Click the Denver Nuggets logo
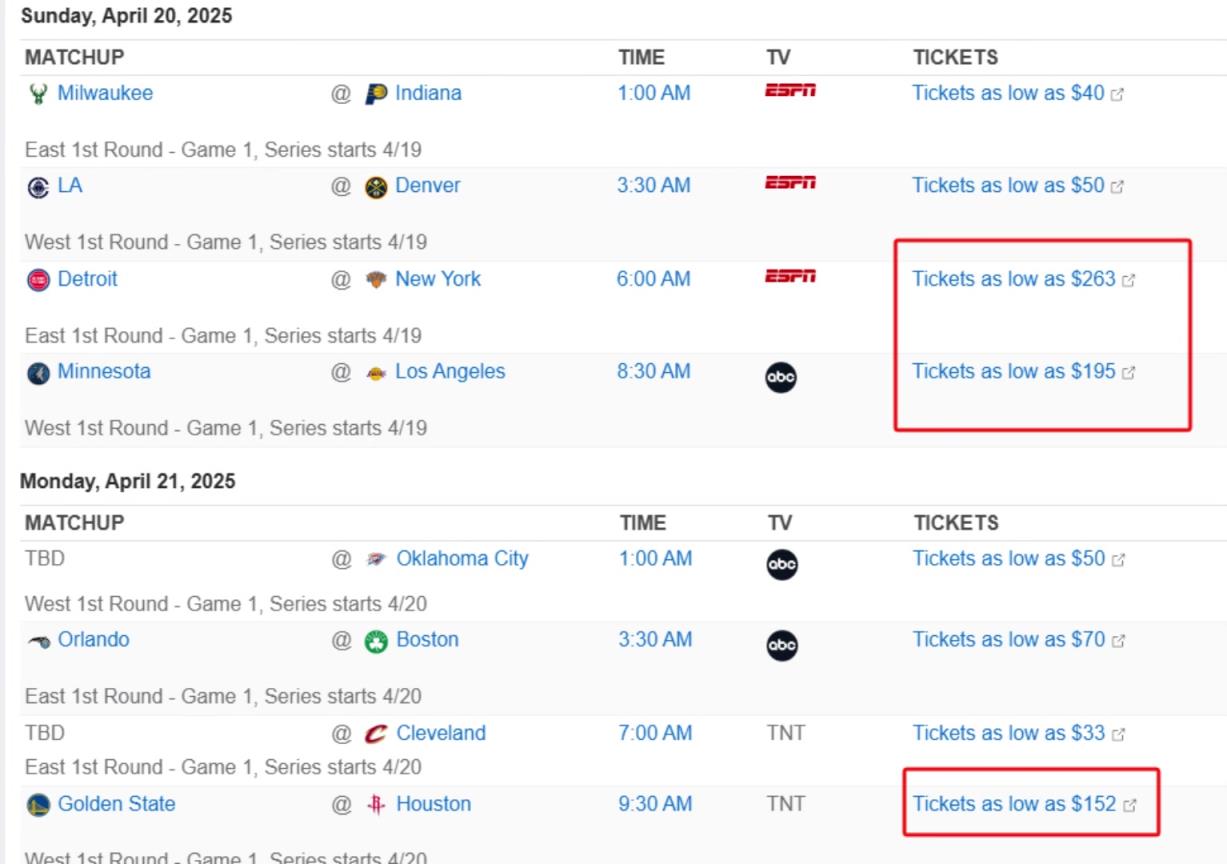The height and width of the screenshot is (864, 1227). (x=376, y=187)
